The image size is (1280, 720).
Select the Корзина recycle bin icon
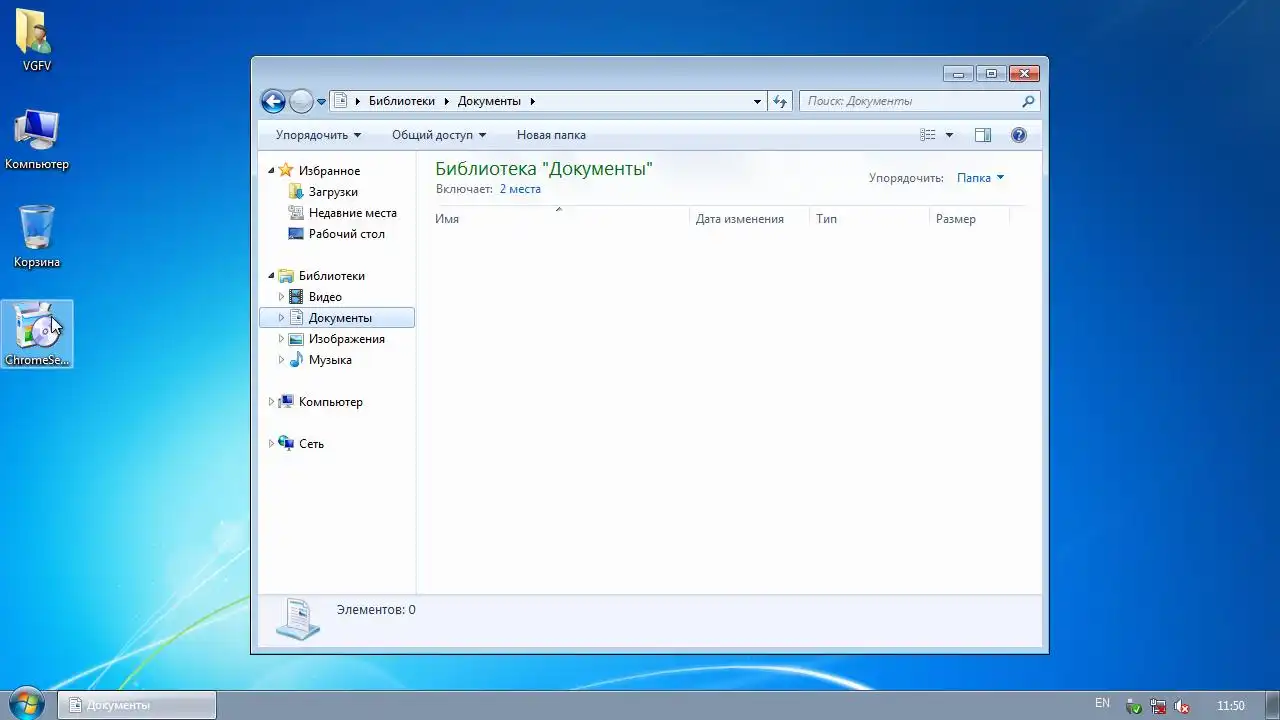click(x=37, y=236)
